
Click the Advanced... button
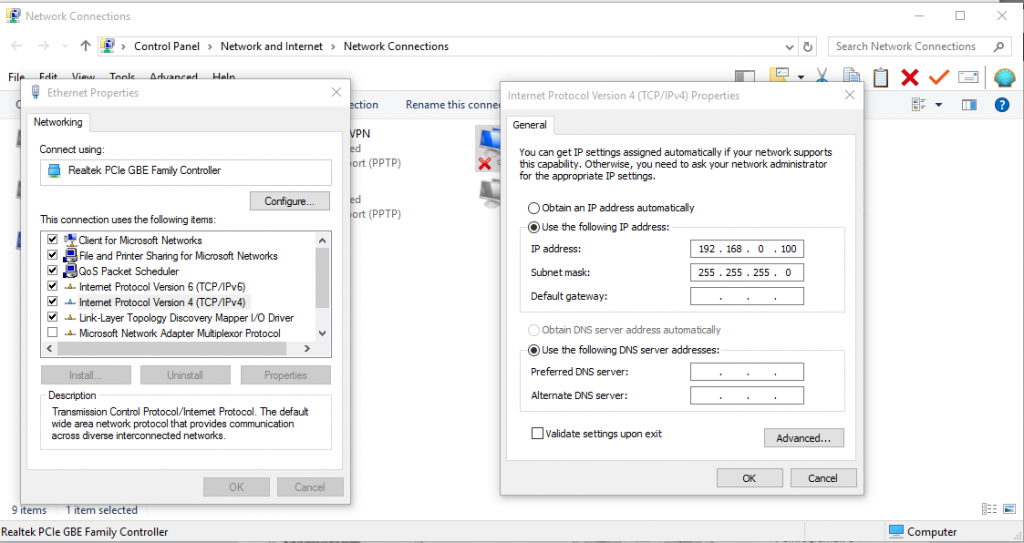(803, 438)
